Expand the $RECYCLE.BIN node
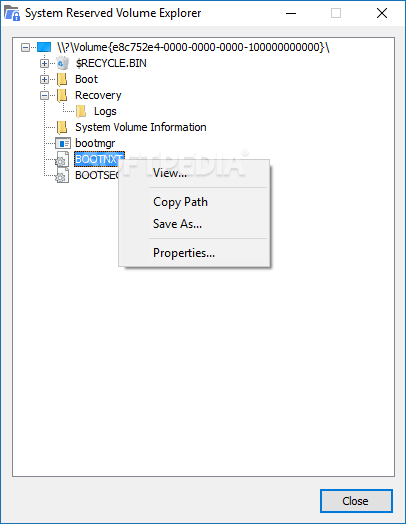The width and height of the screenshot is (406, 524). (44, 63)
